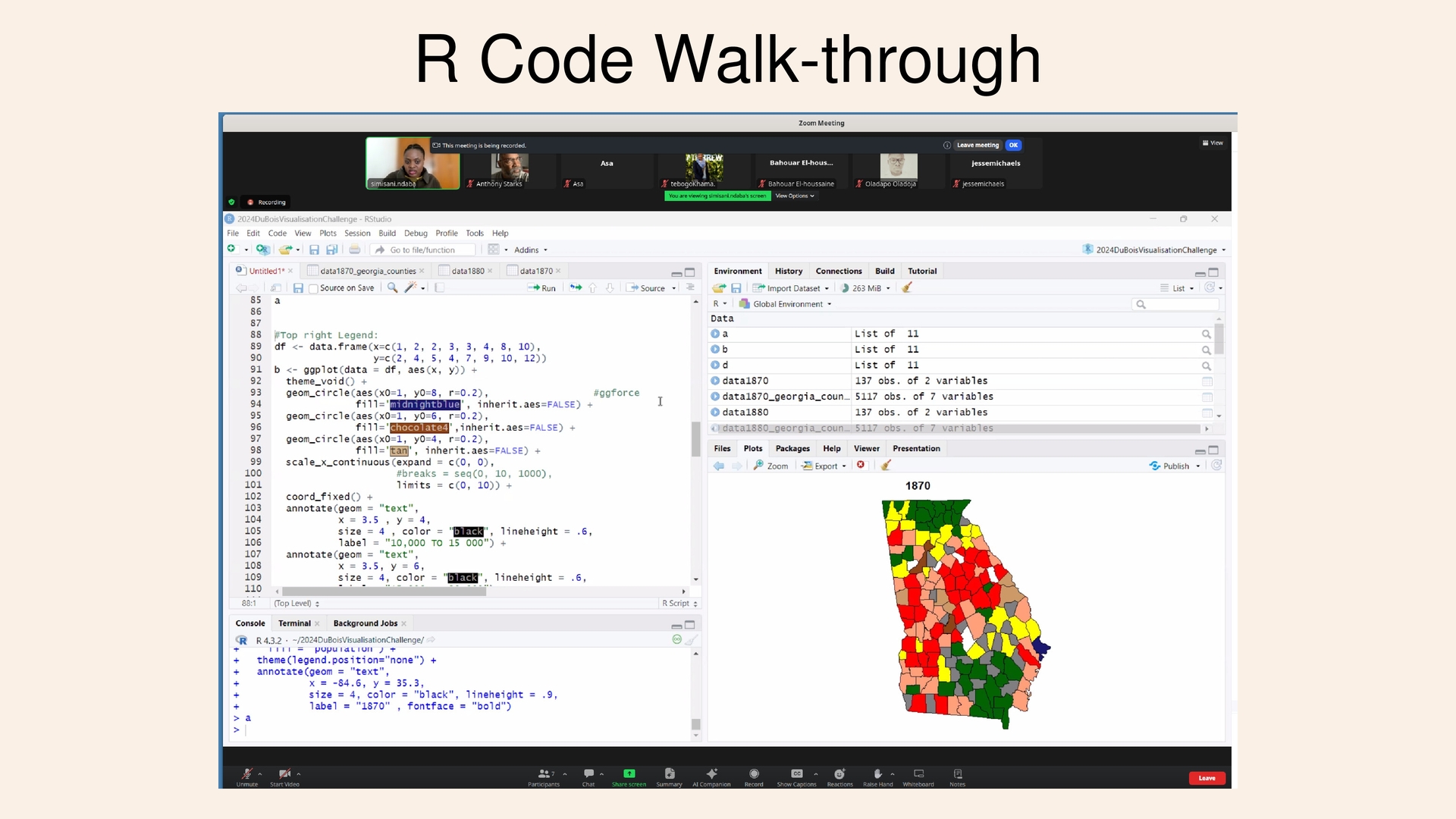1456x819 pixels.
Task: Click the compile report notebook icon
Action: 439,288
